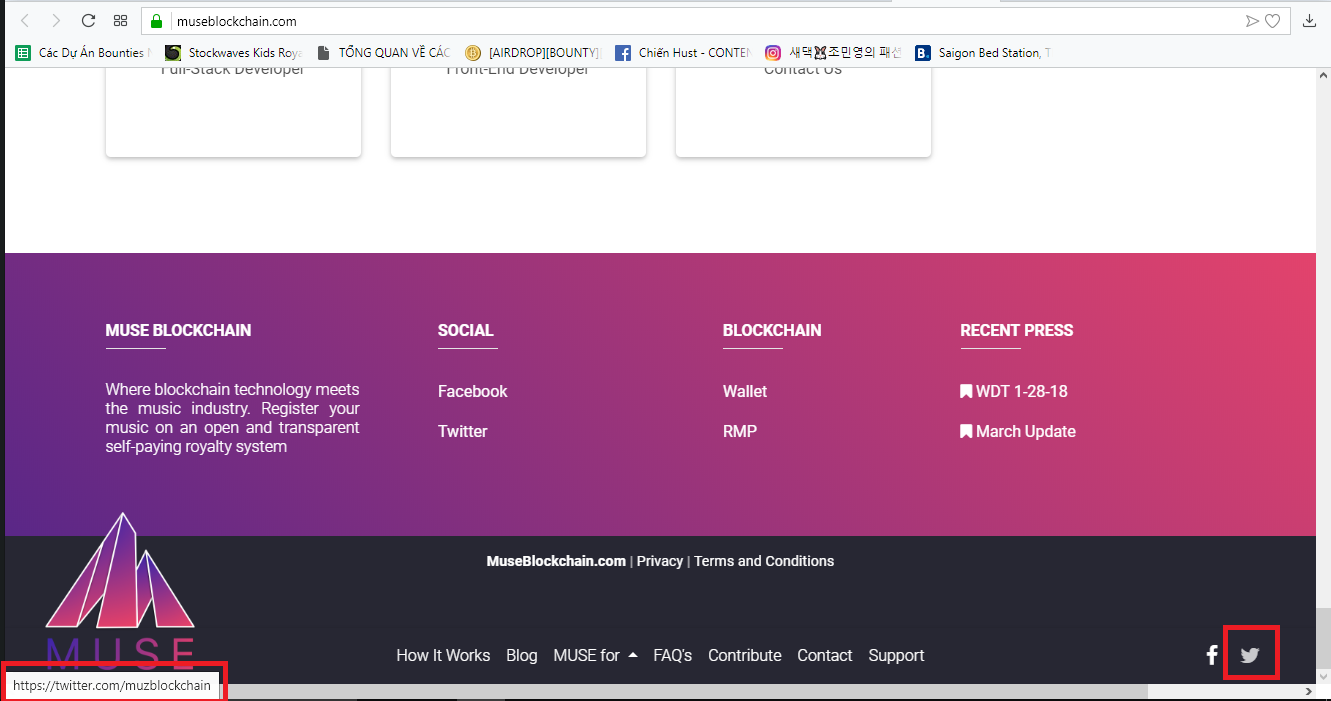
Task: Click the MuseBlockchain.com footer link
Action: (556, 561)
